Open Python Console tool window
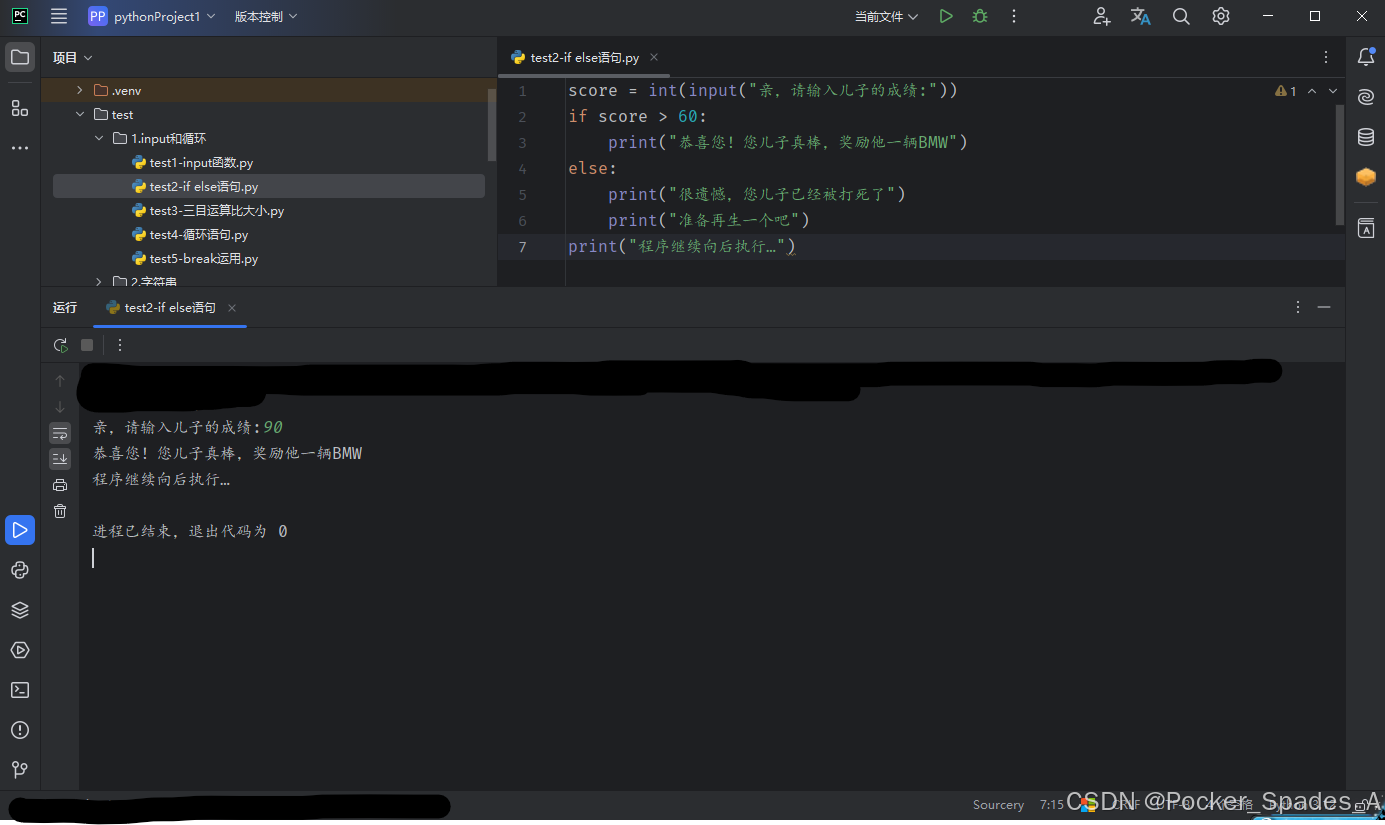The height and width of the screenshot is (825, 1385). 19,570
